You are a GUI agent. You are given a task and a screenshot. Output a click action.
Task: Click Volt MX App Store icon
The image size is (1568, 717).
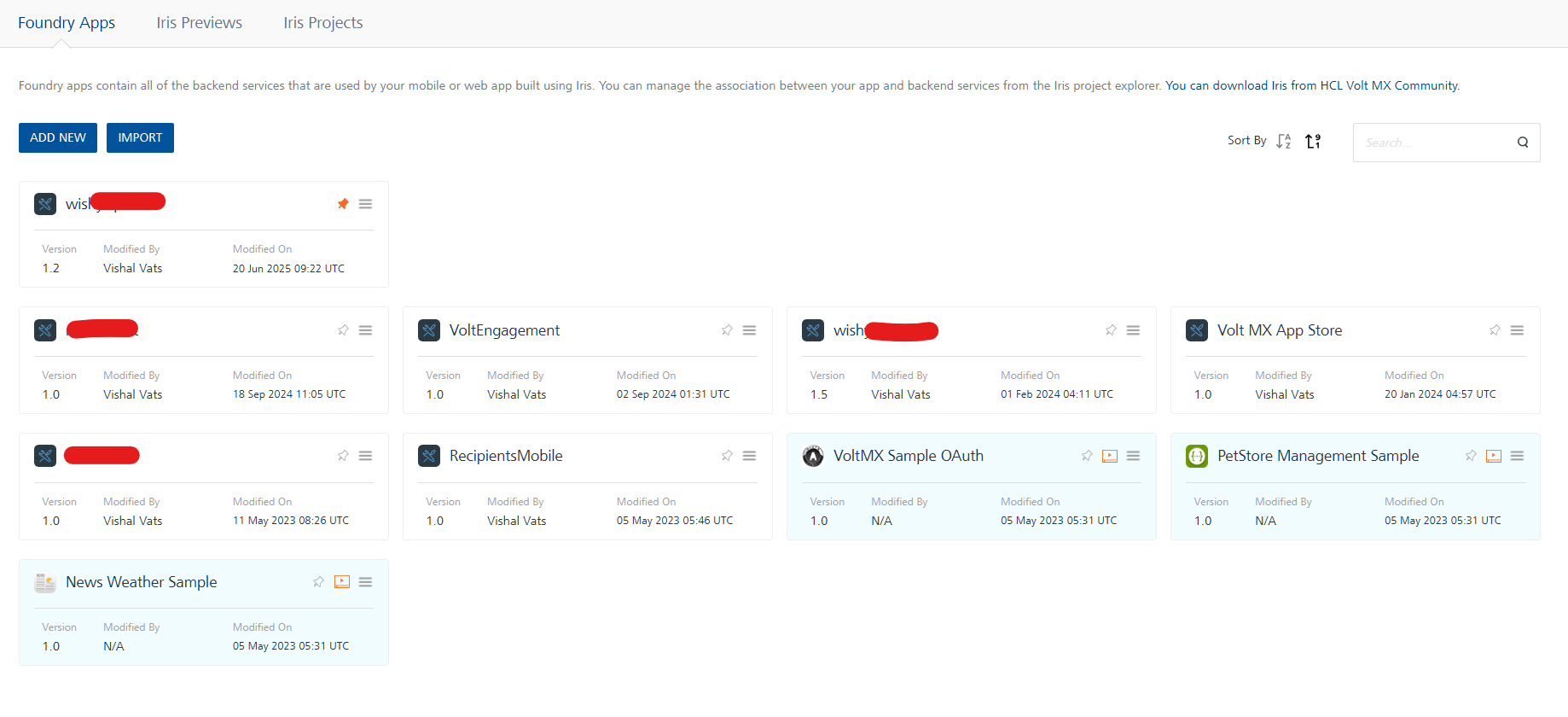click(x=1197, y=330)
